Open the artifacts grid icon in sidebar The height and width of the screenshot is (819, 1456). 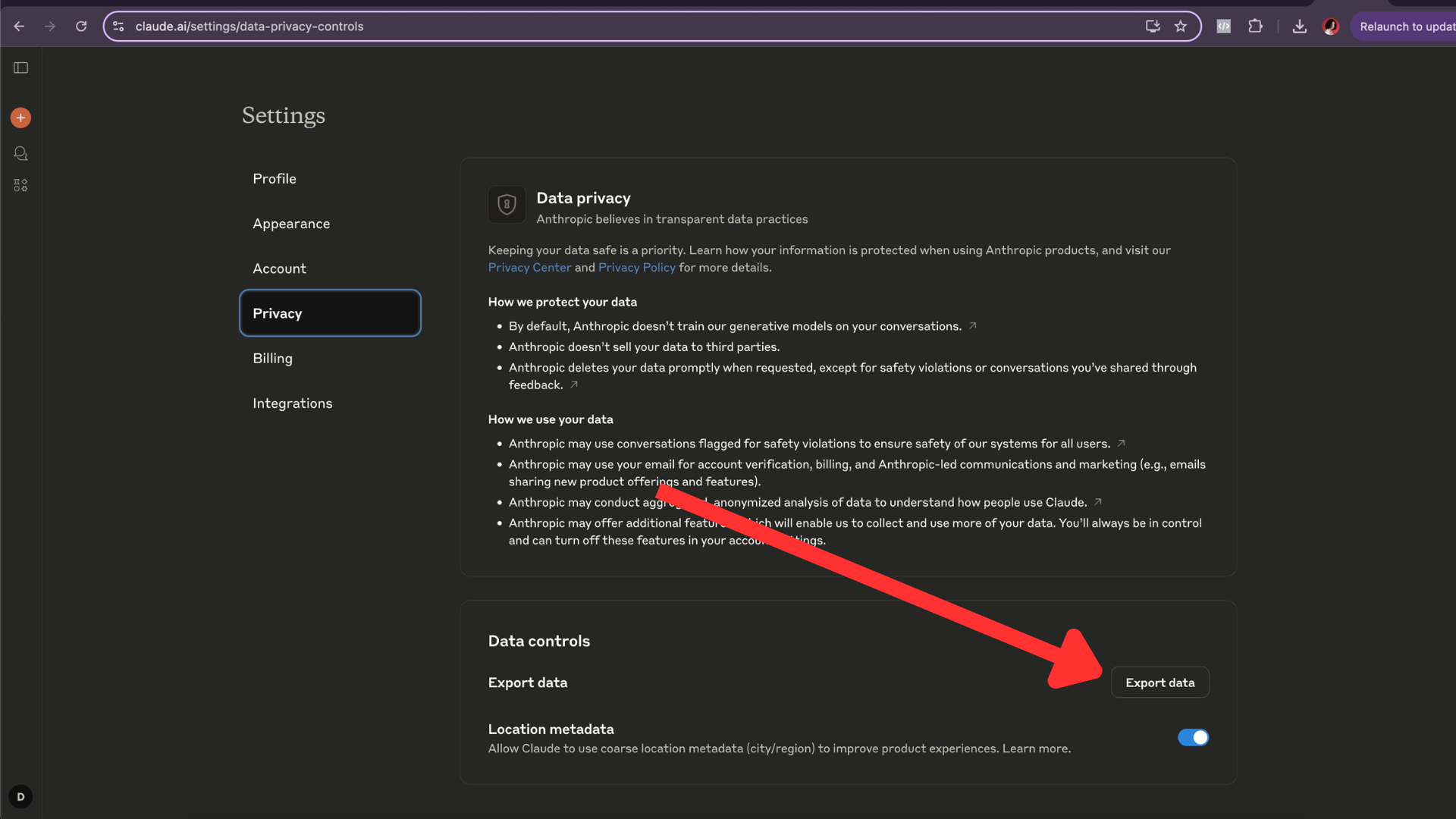click(x=20, y=185)
